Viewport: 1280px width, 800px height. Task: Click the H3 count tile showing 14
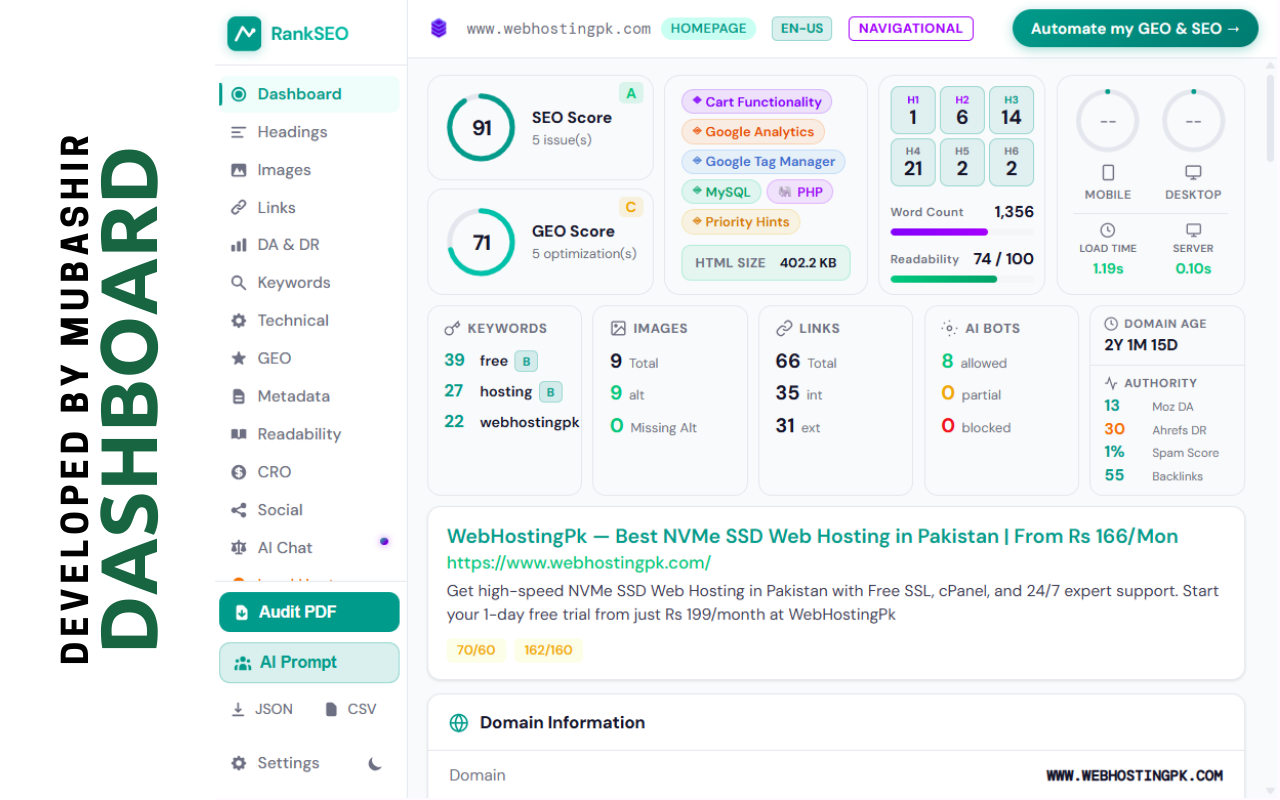[x=1011, y=110]
